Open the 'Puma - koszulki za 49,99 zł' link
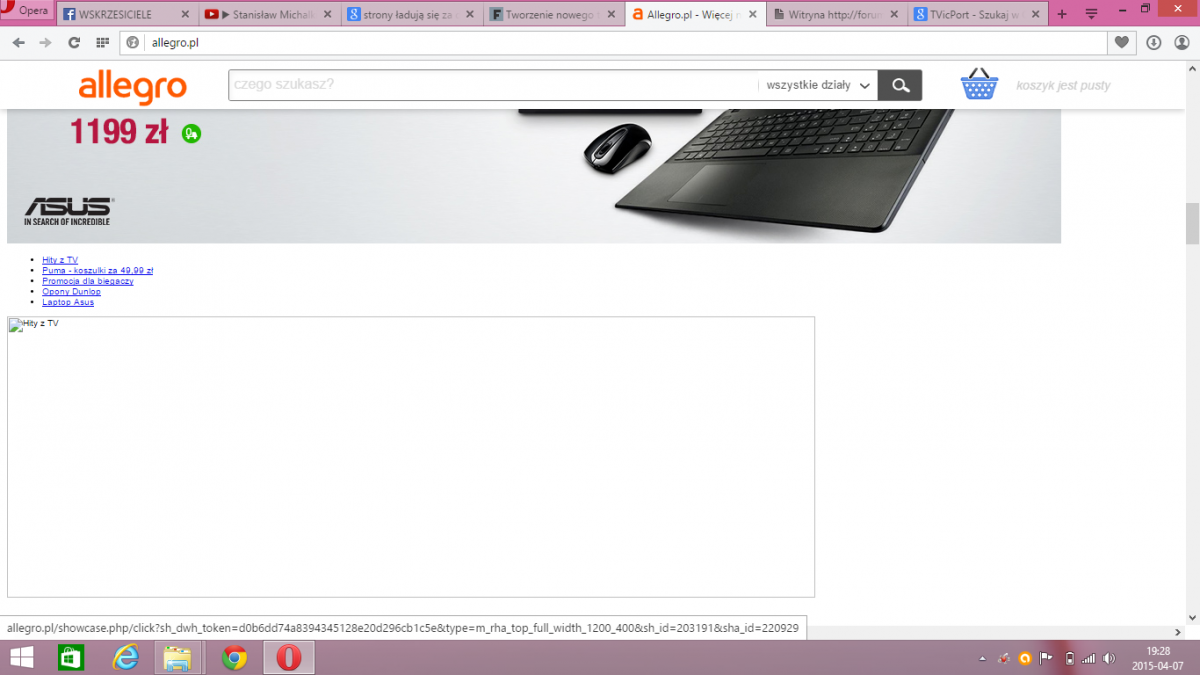This screenshot has width=1200, height=675. click(97, 270)
